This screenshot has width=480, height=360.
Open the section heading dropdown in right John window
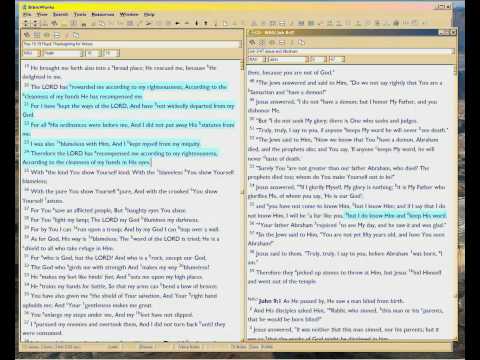click(x=351, y=51)
